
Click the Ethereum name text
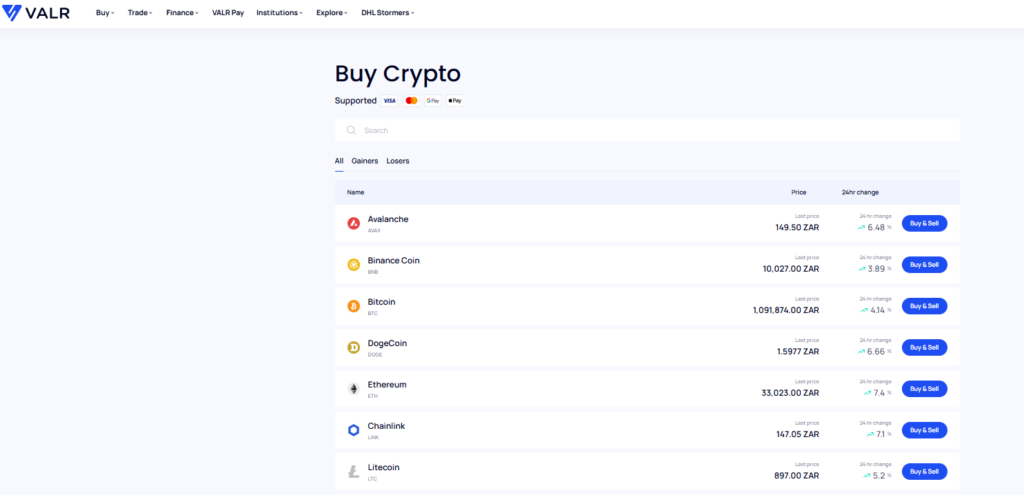tap(387, 385)
